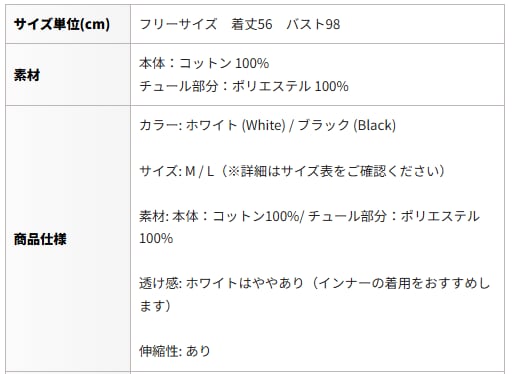
Task: Click the ます） continuation text
Action: tap(155, 306)
